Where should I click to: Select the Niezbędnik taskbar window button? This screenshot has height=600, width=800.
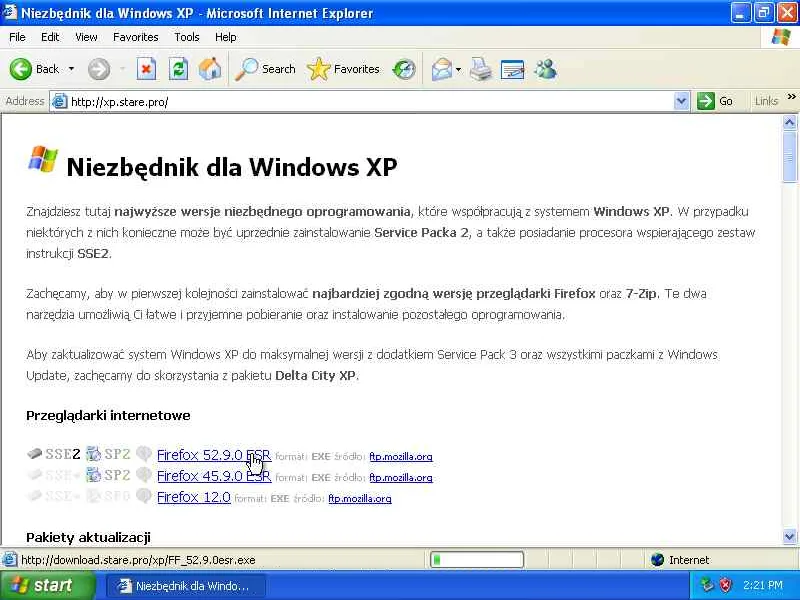186,586
